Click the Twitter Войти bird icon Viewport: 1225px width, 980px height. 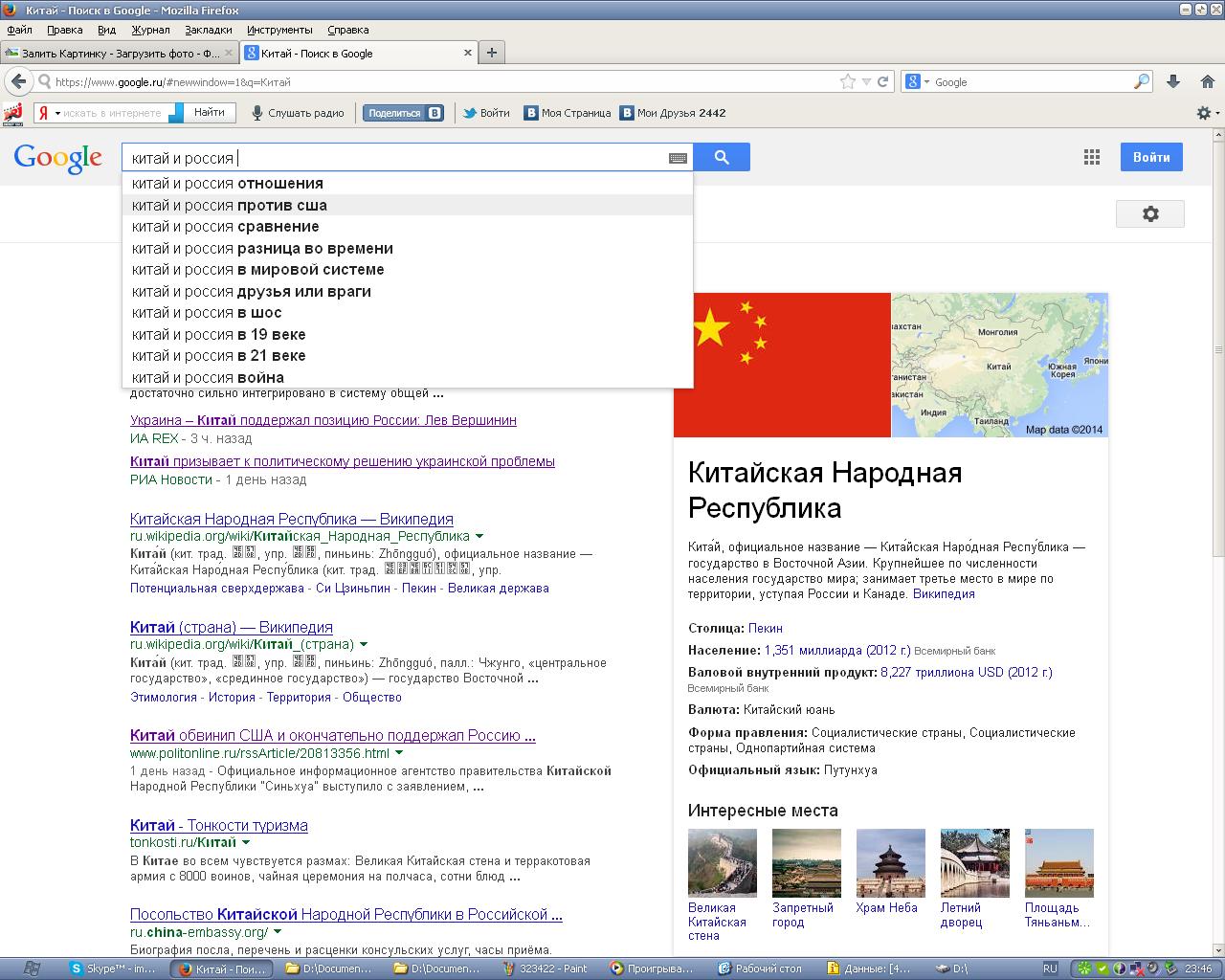[x=470, y=113]
